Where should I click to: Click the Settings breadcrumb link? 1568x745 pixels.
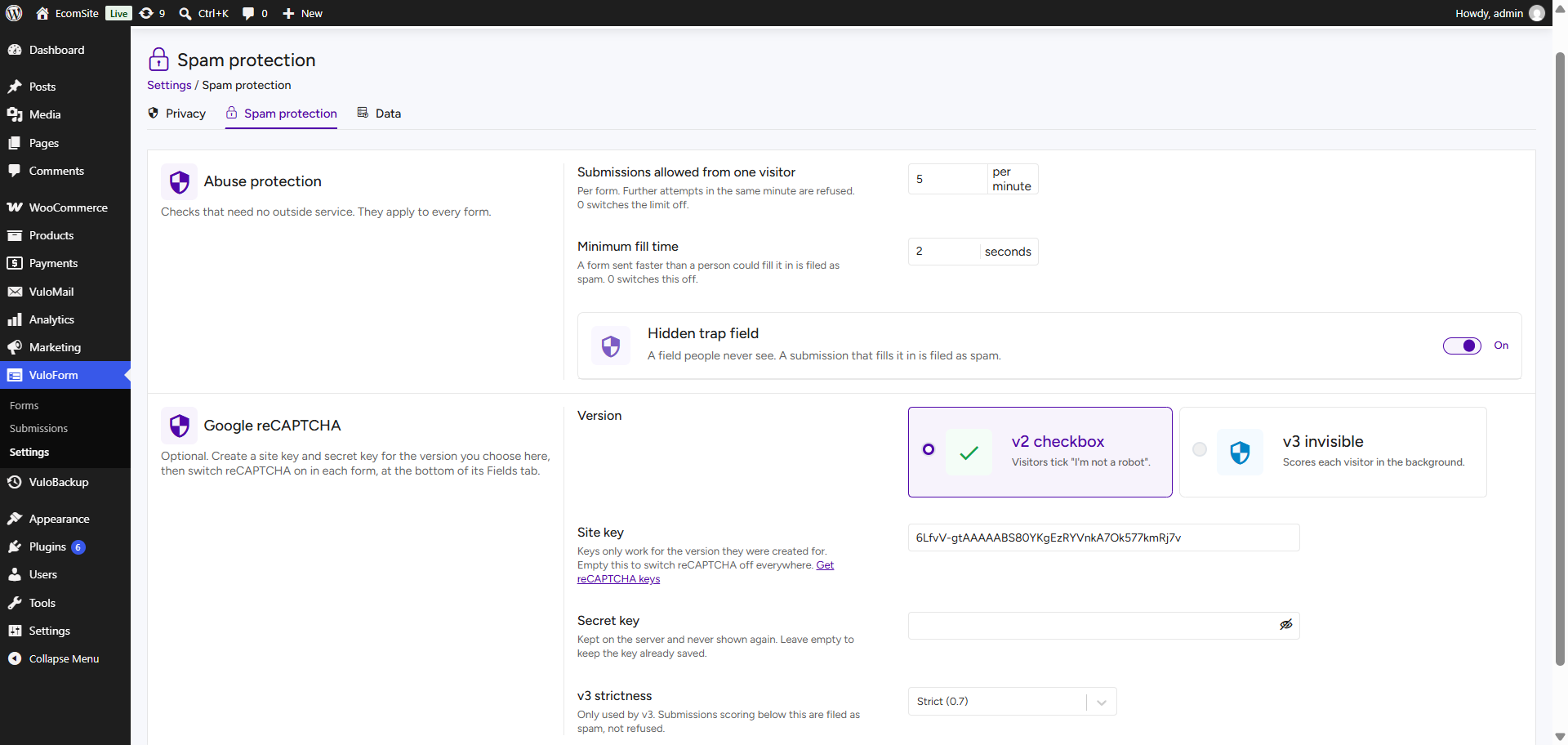[169, 85]
